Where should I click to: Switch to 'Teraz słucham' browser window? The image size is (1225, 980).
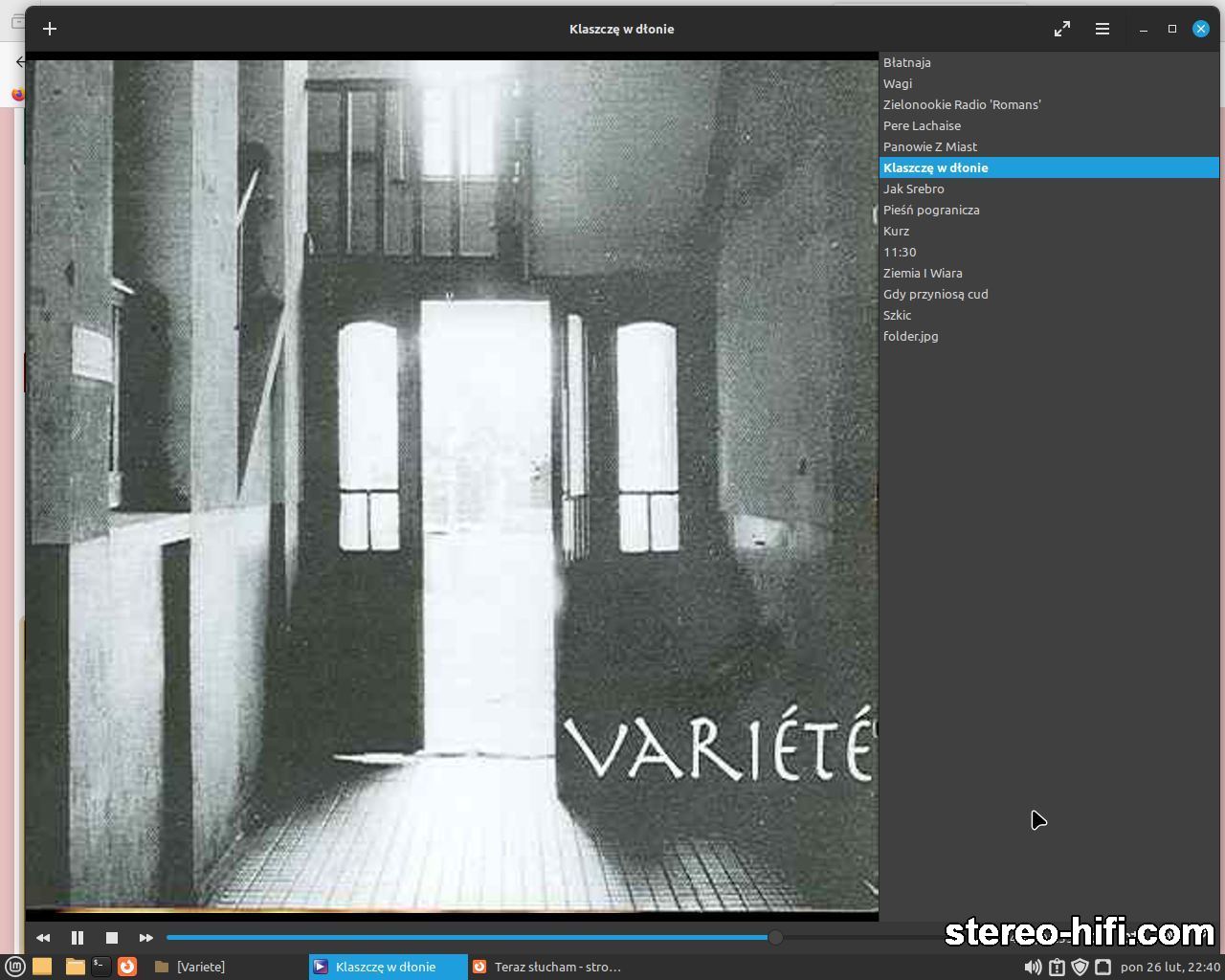[x=547, y=967]
